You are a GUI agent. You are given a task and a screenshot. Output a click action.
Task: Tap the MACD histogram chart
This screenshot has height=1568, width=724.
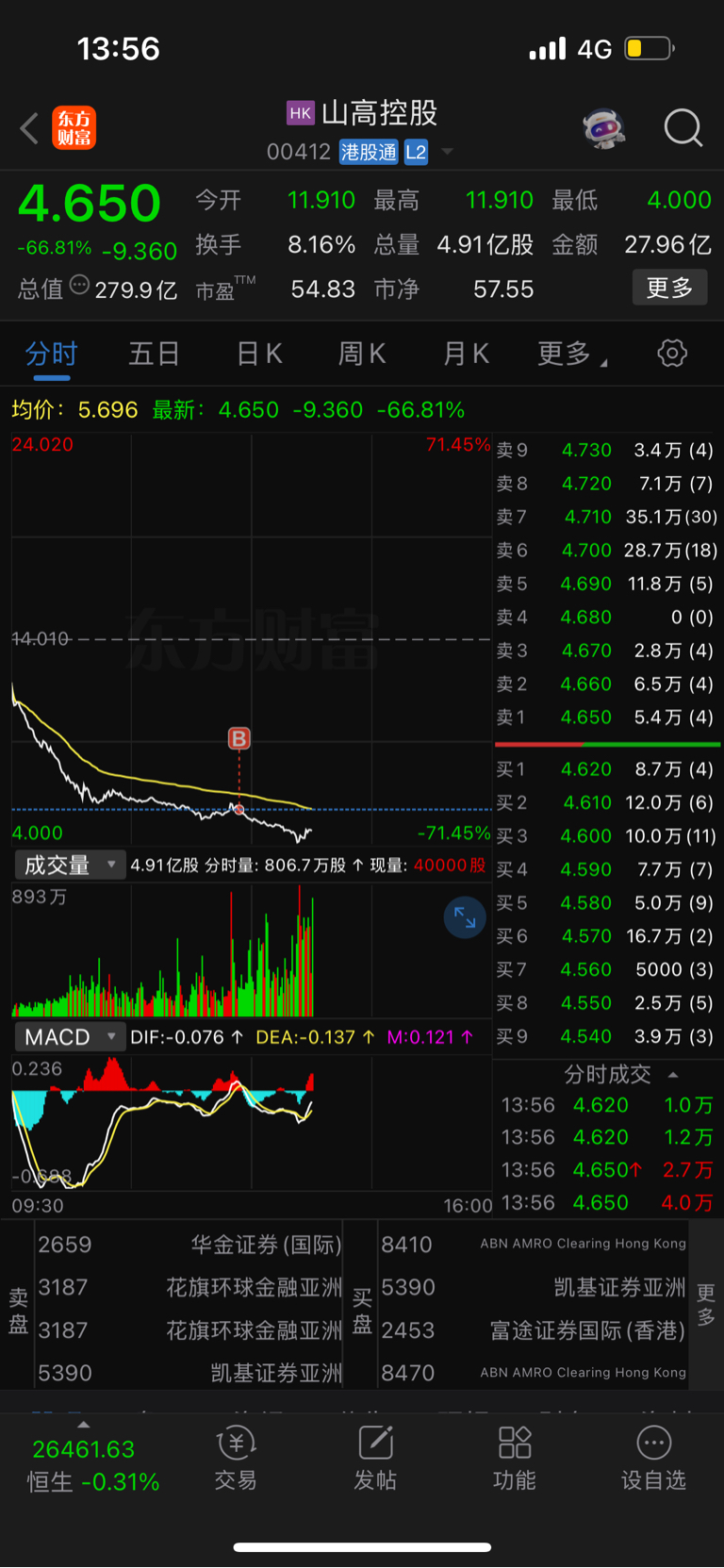252,1122
